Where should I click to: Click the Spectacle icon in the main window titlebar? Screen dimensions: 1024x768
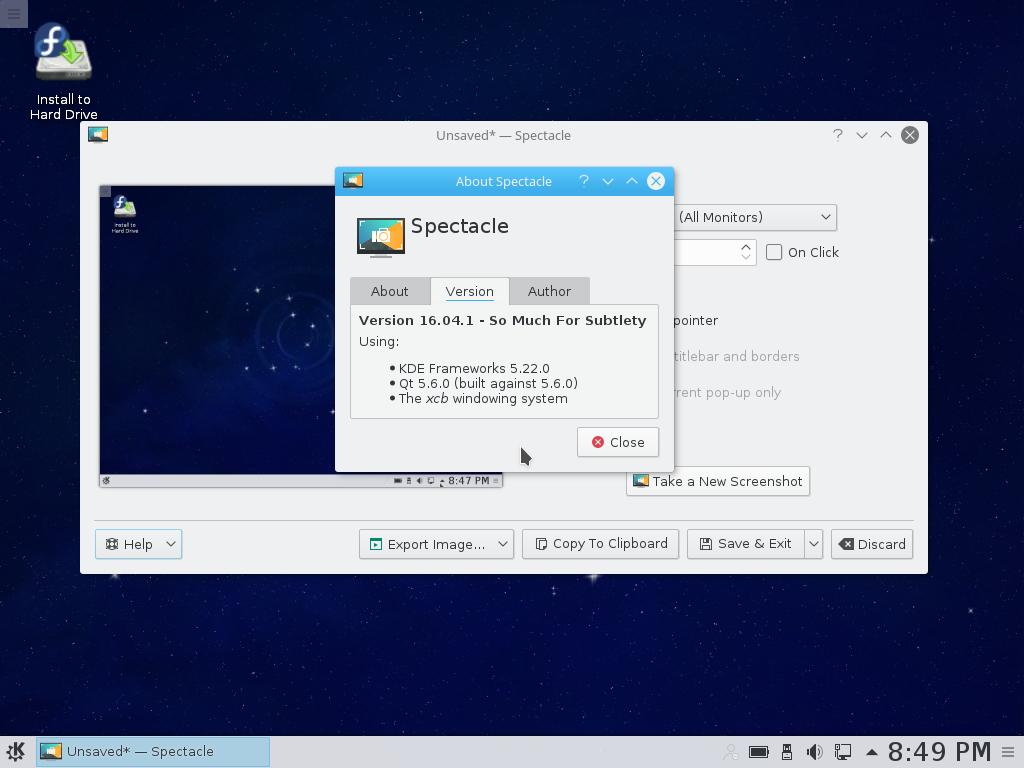coord(98,135)
